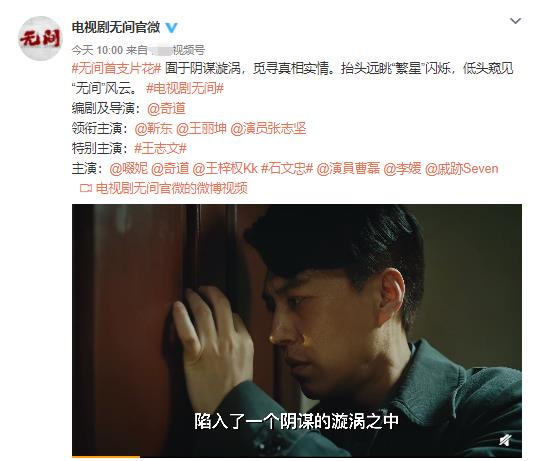Screen dimensions: 539x461
Task: Open the @啜妮 mention
Action: [129, 168]
